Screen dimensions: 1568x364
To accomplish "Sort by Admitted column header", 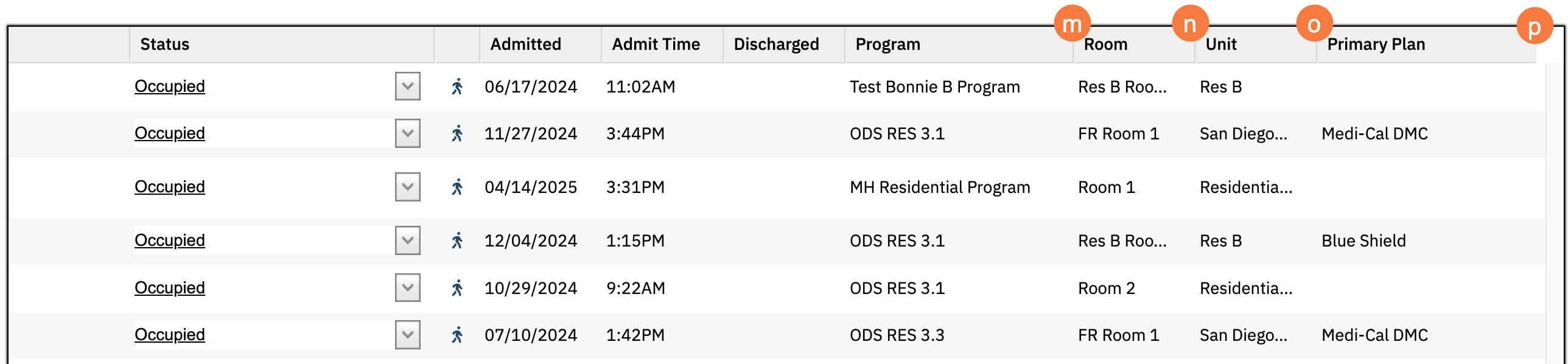I will 526,44.
